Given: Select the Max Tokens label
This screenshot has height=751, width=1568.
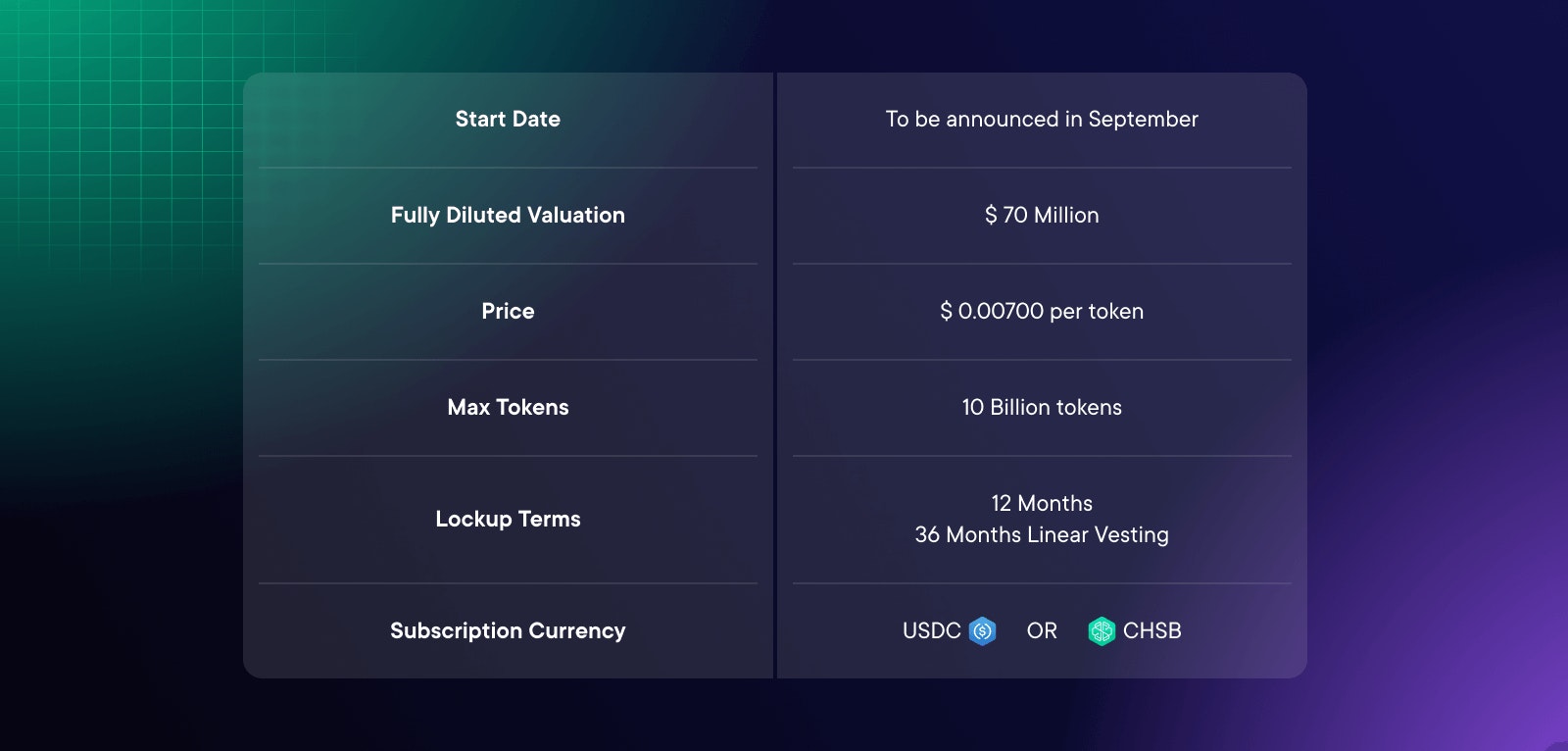Looking at the screenshot, I should [x=508, y=407].
